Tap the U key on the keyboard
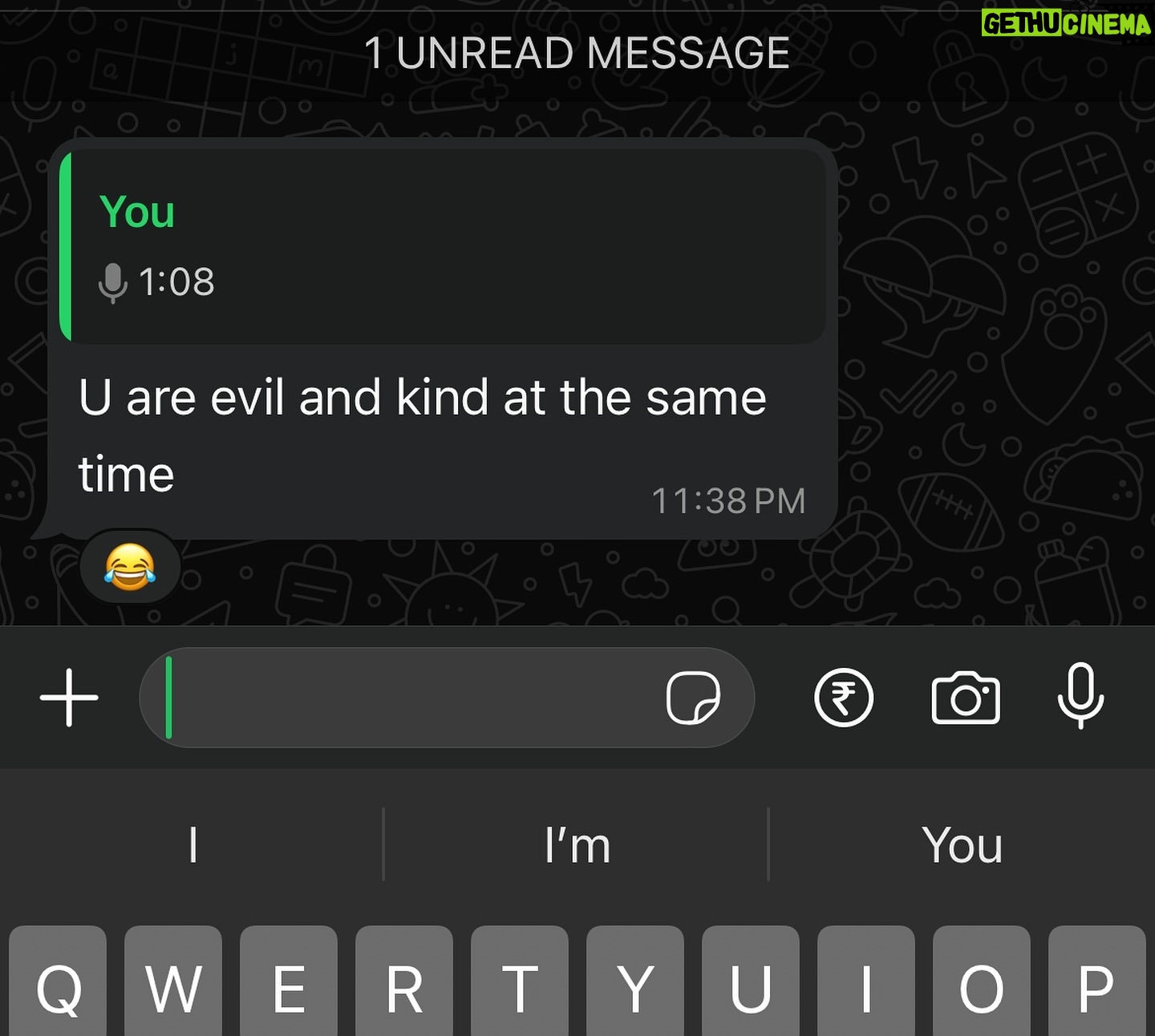 (x=751, y=981)
